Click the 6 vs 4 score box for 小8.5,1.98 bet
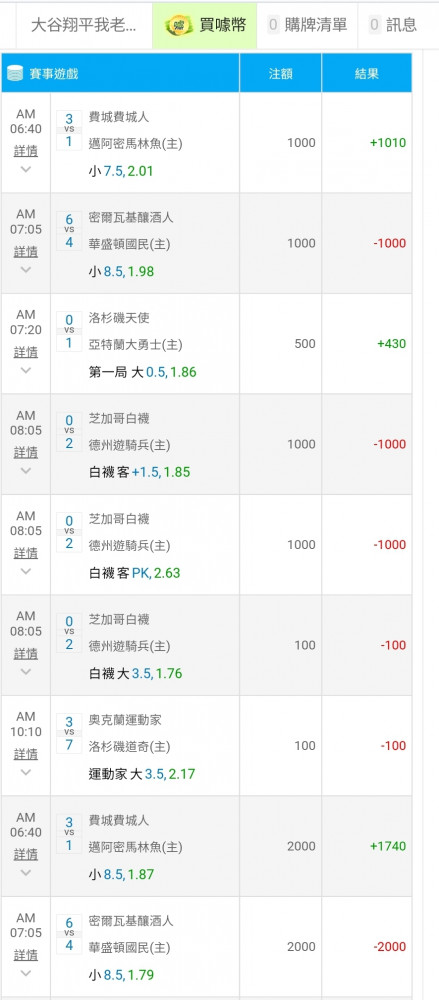This screenshot has width=439, height=1000. [69, 231]
